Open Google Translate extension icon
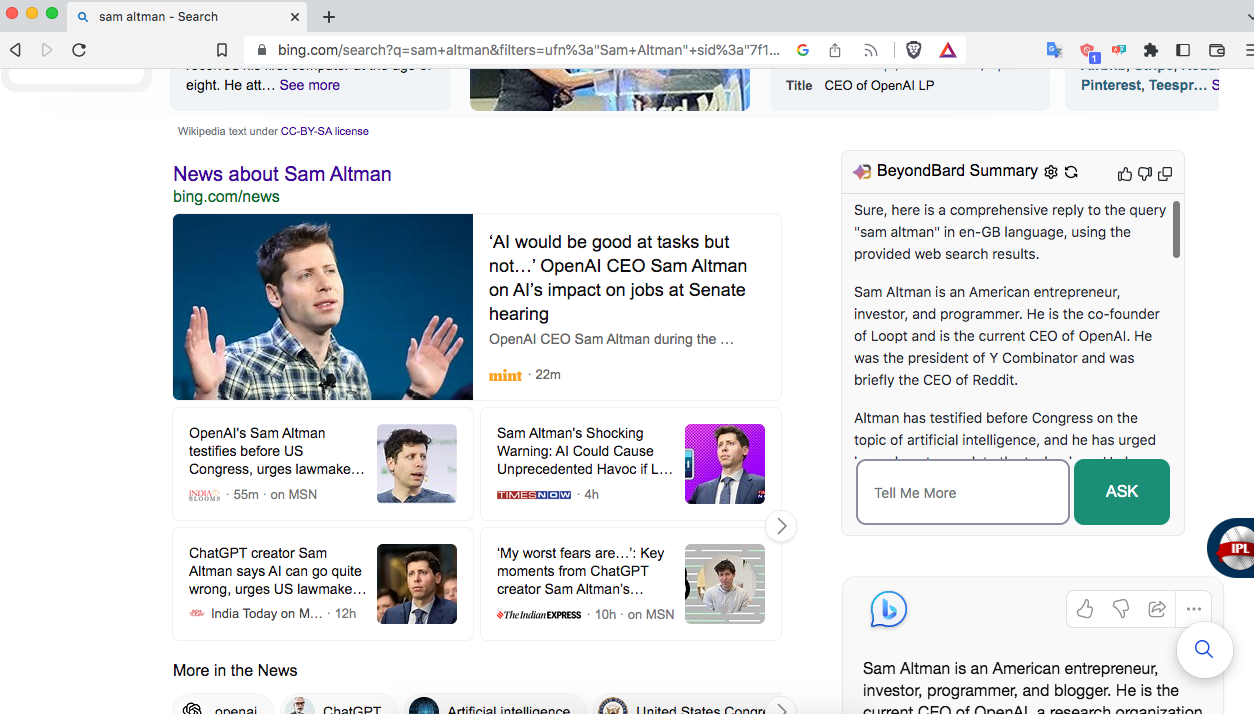The width and height of the screenshot is (1254, 714). coord(1054,50)
